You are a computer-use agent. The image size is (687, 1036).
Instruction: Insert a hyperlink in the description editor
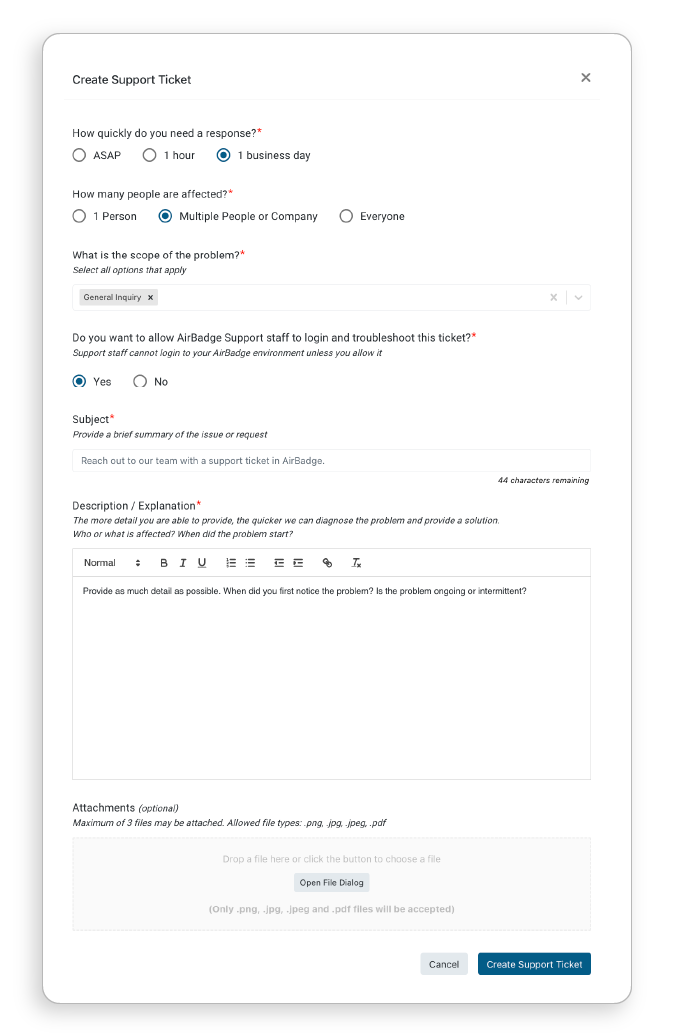click(x=327, y=562)
